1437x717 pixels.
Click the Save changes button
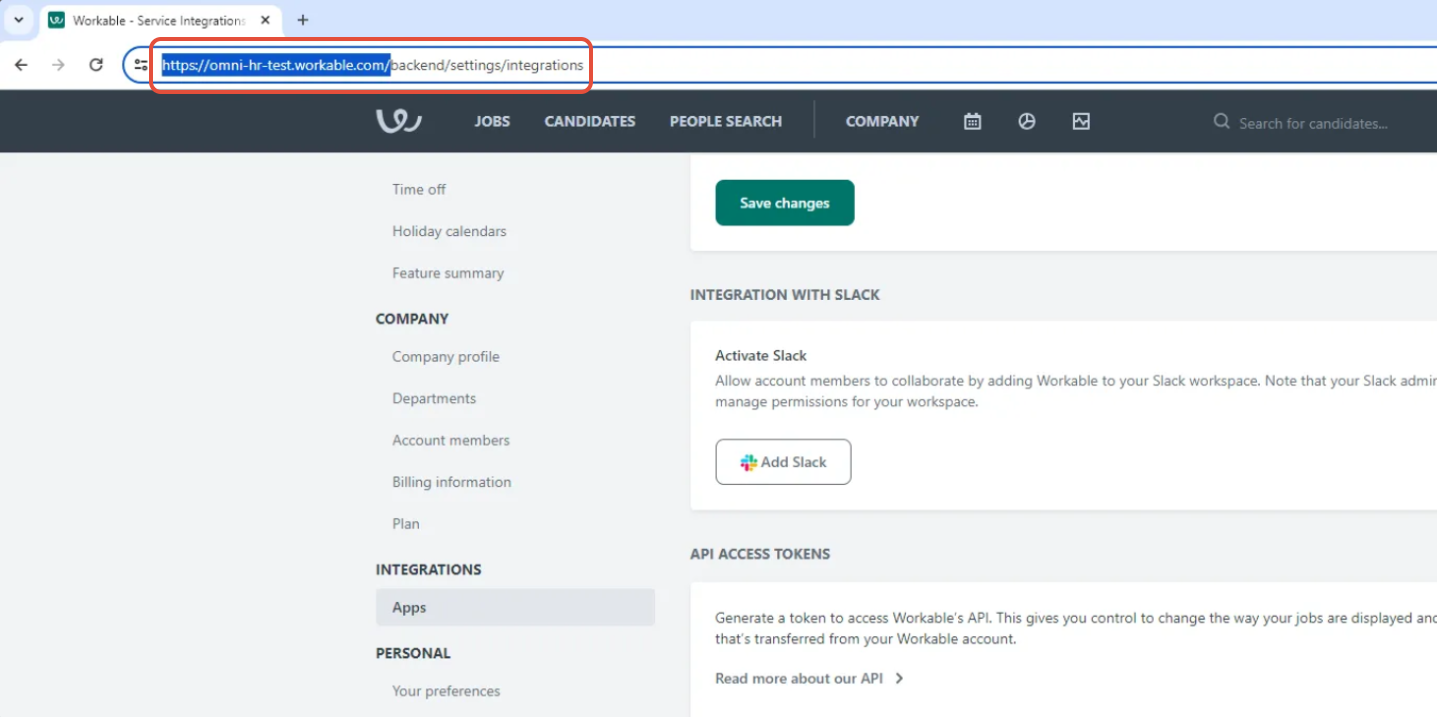tap(785, 203)
